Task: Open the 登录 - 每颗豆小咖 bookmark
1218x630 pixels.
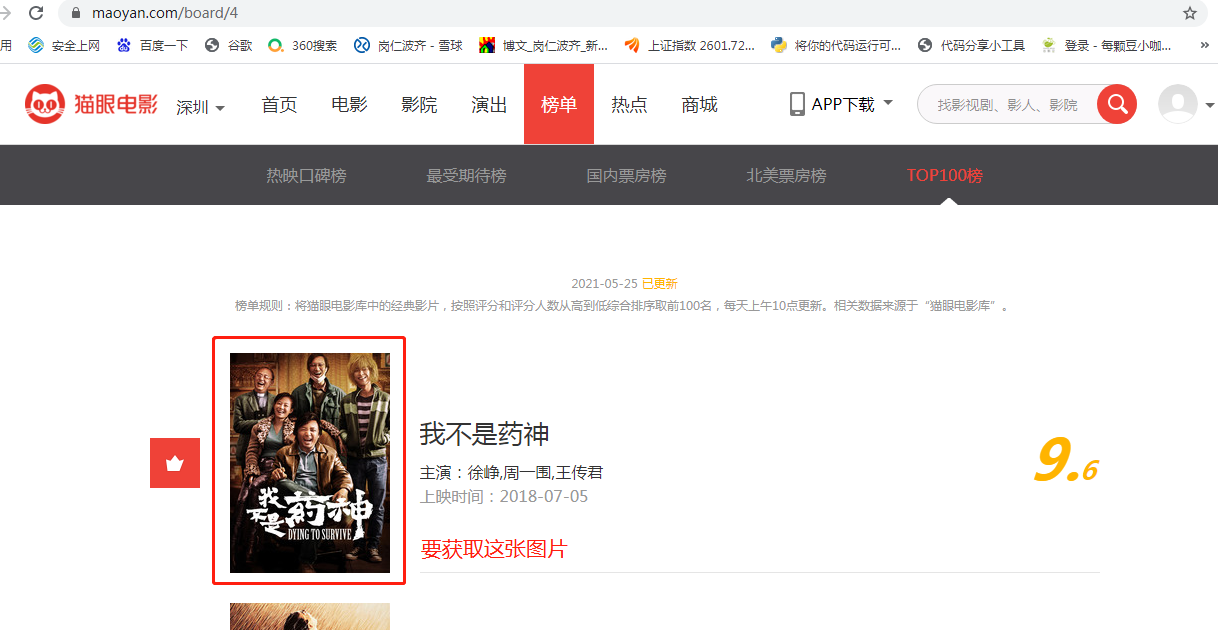Action: pos(1107,45)
